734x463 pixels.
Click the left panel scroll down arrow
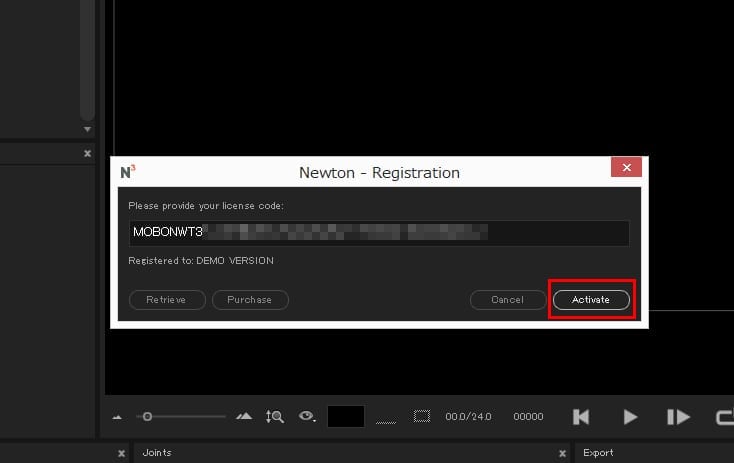(87, 129)
